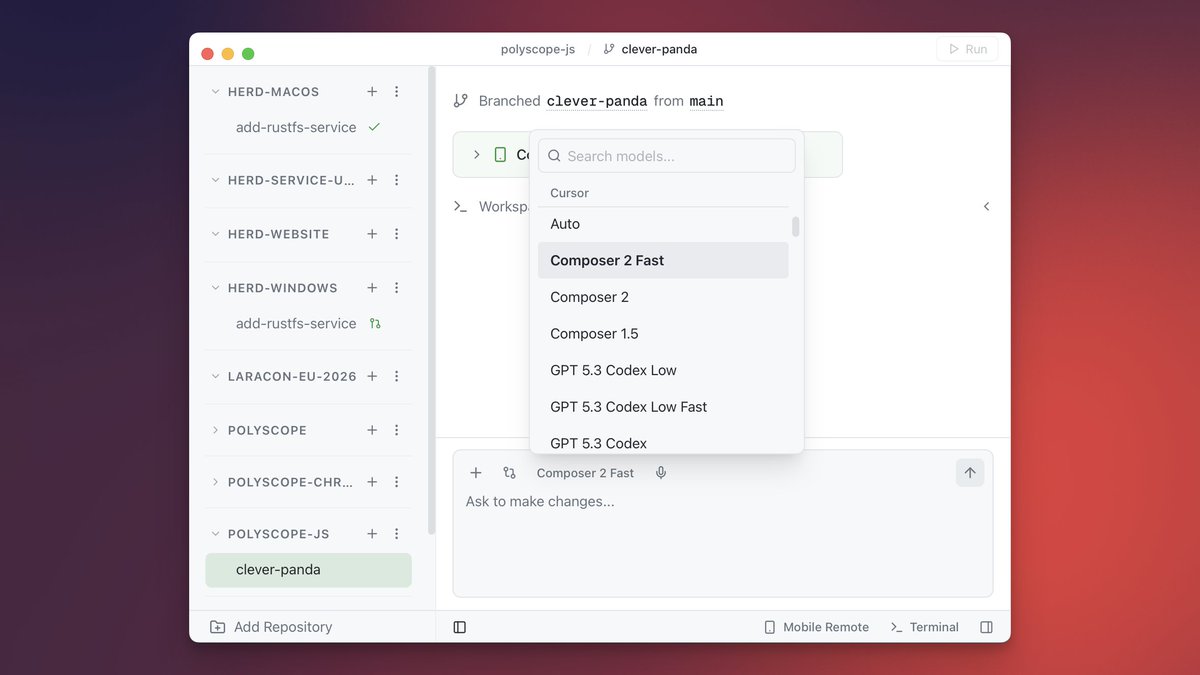Viewport: 1200px width, 675px height.
Task: Click main branch name link
Action: [x=706, y=101]
